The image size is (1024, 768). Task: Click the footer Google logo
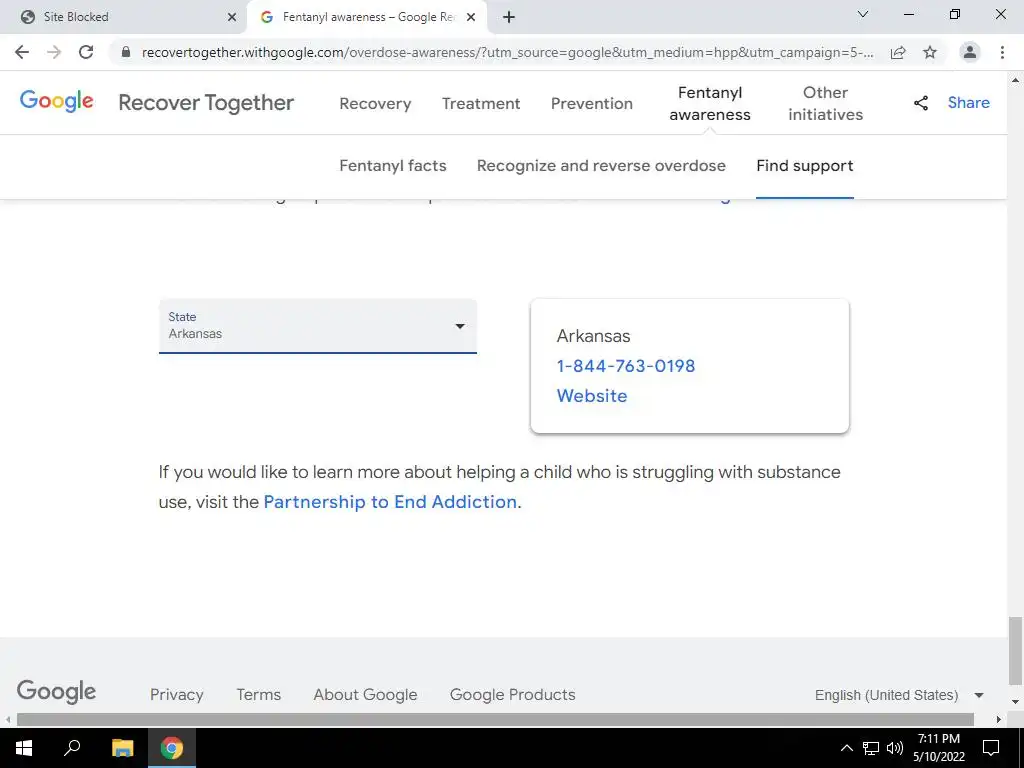pos(56,692)
